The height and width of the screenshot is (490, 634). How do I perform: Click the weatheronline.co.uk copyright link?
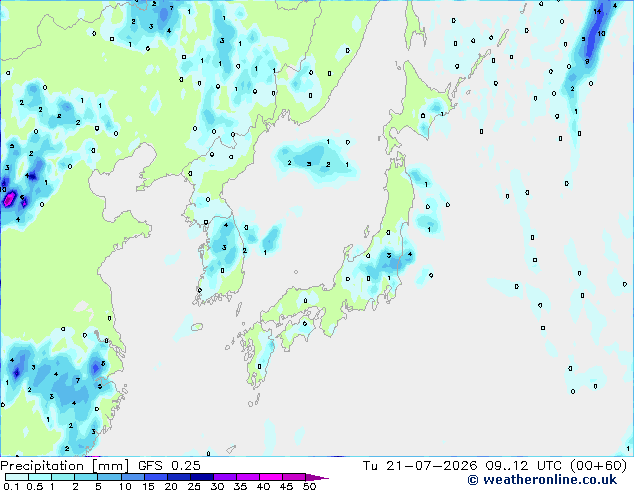pyautogui.click(x=542, y=480)
